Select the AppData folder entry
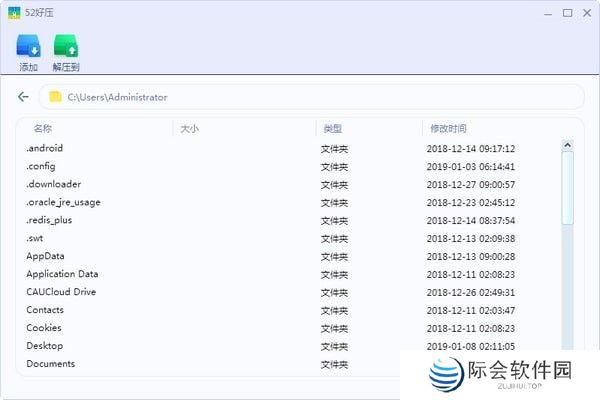Viewport: 600px width, 400px height. pyautogui.click(x=45, y=256)
